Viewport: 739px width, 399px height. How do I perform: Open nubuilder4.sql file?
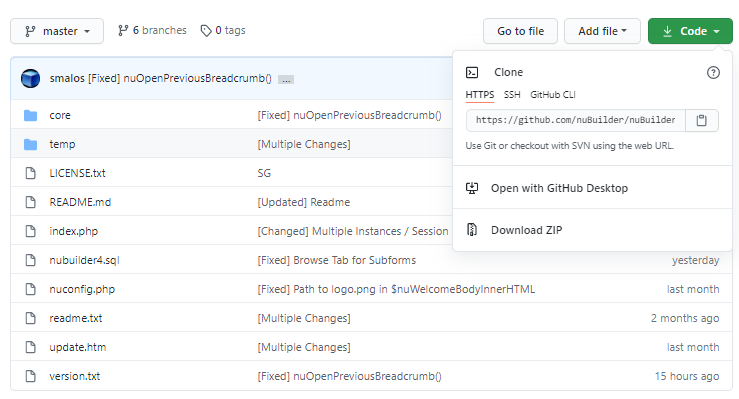[x=84, y=260]
